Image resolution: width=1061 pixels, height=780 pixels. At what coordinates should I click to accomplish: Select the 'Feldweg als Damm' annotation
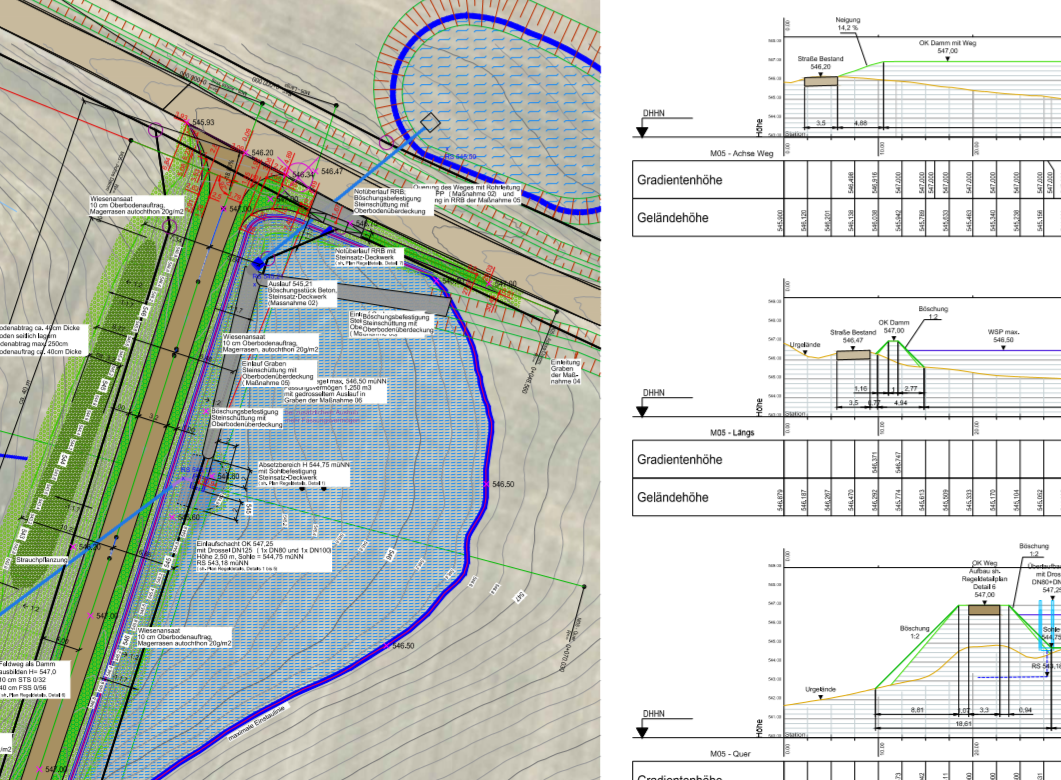(x=34, y=679)
